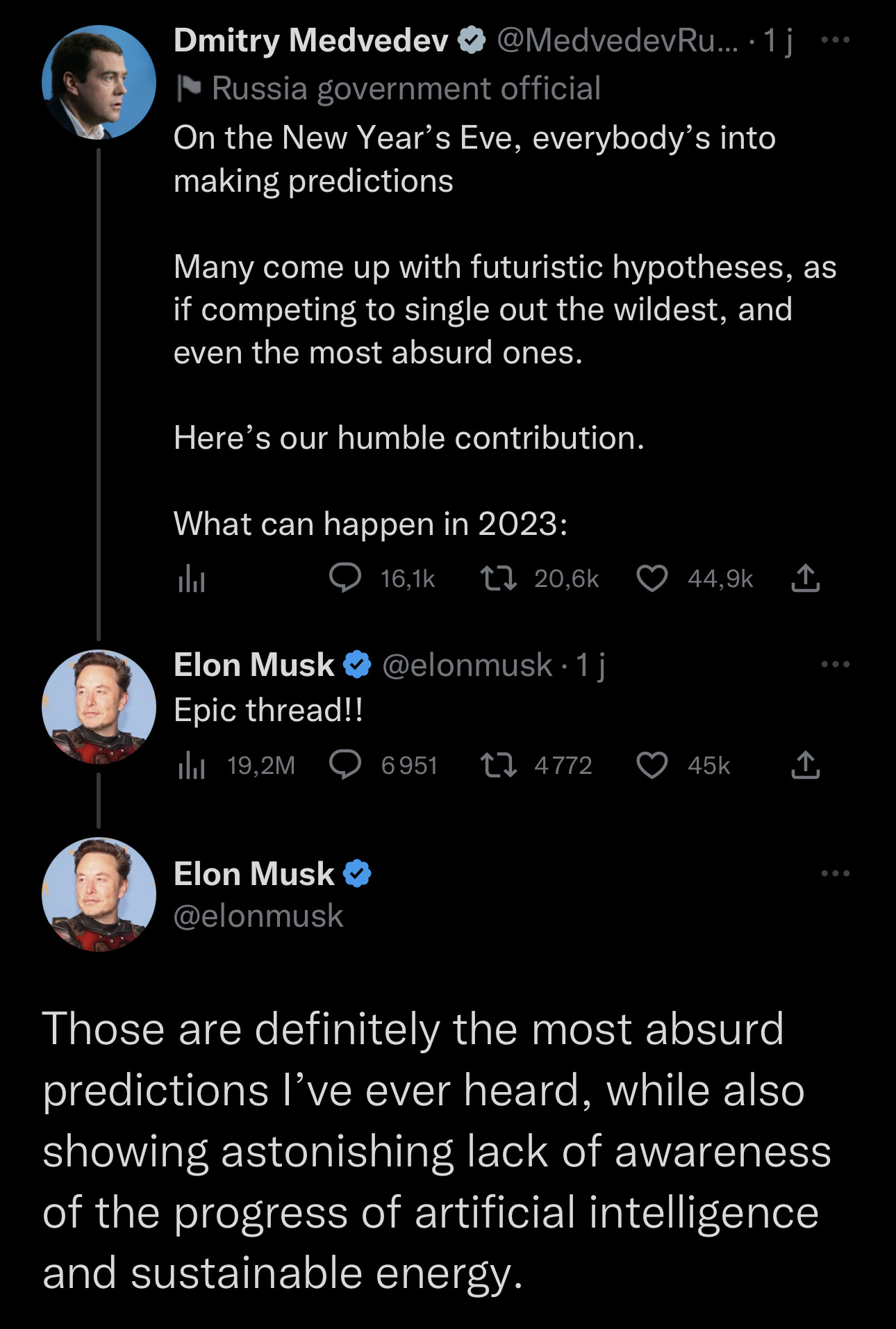Like Medvedev's tweet with heart icon
The image size is (896, 1329).
[x=652, y=578]
